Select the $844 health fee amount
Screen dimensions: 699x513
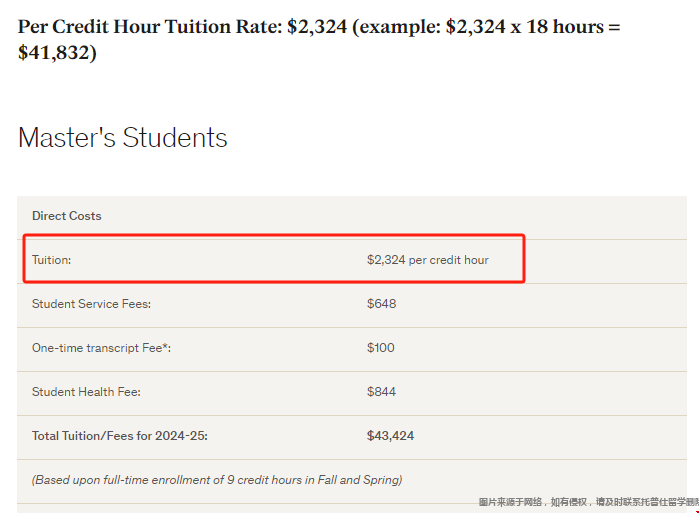381,392
